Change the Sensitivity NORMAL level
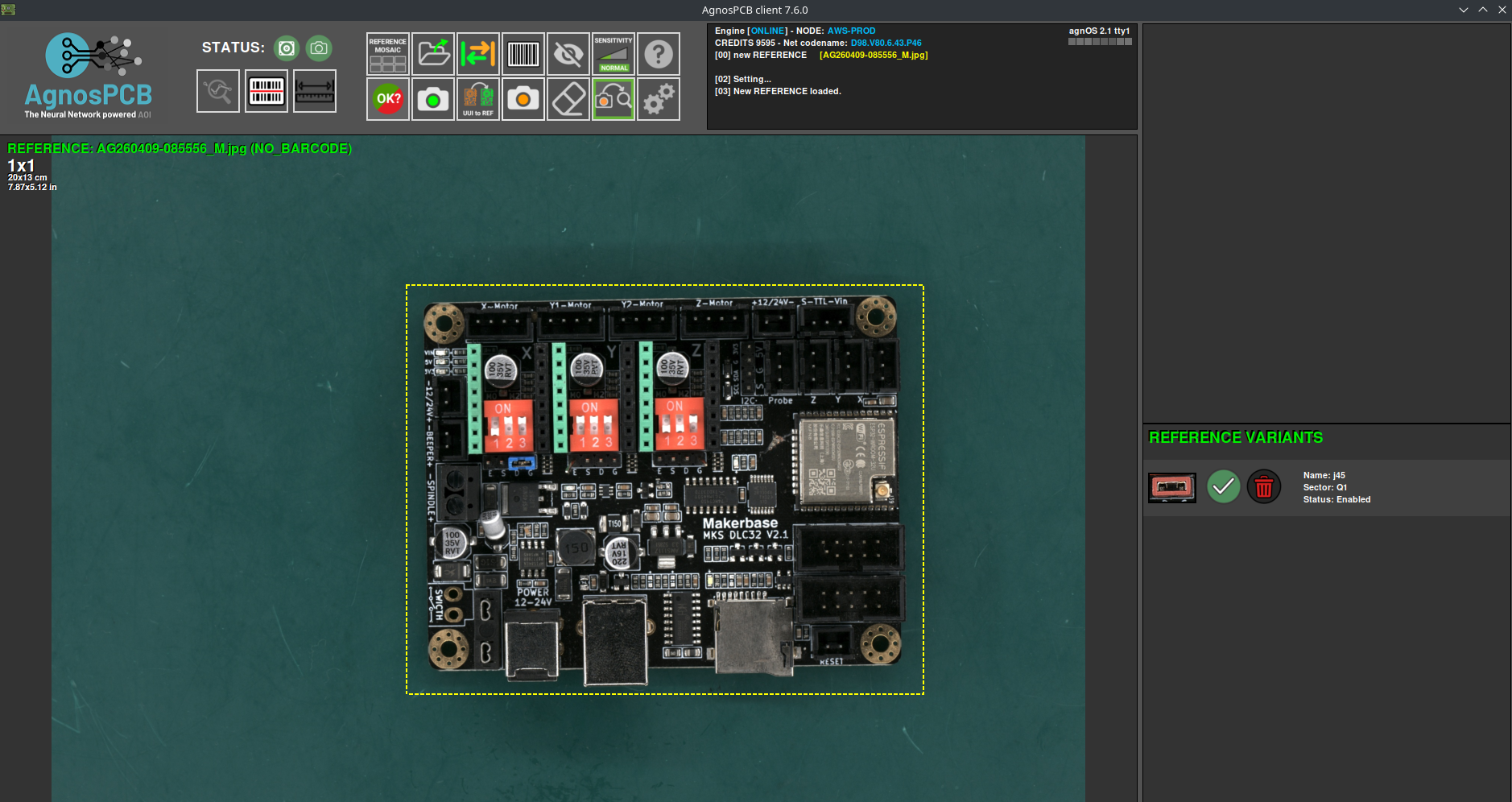 tap(613, 54)
